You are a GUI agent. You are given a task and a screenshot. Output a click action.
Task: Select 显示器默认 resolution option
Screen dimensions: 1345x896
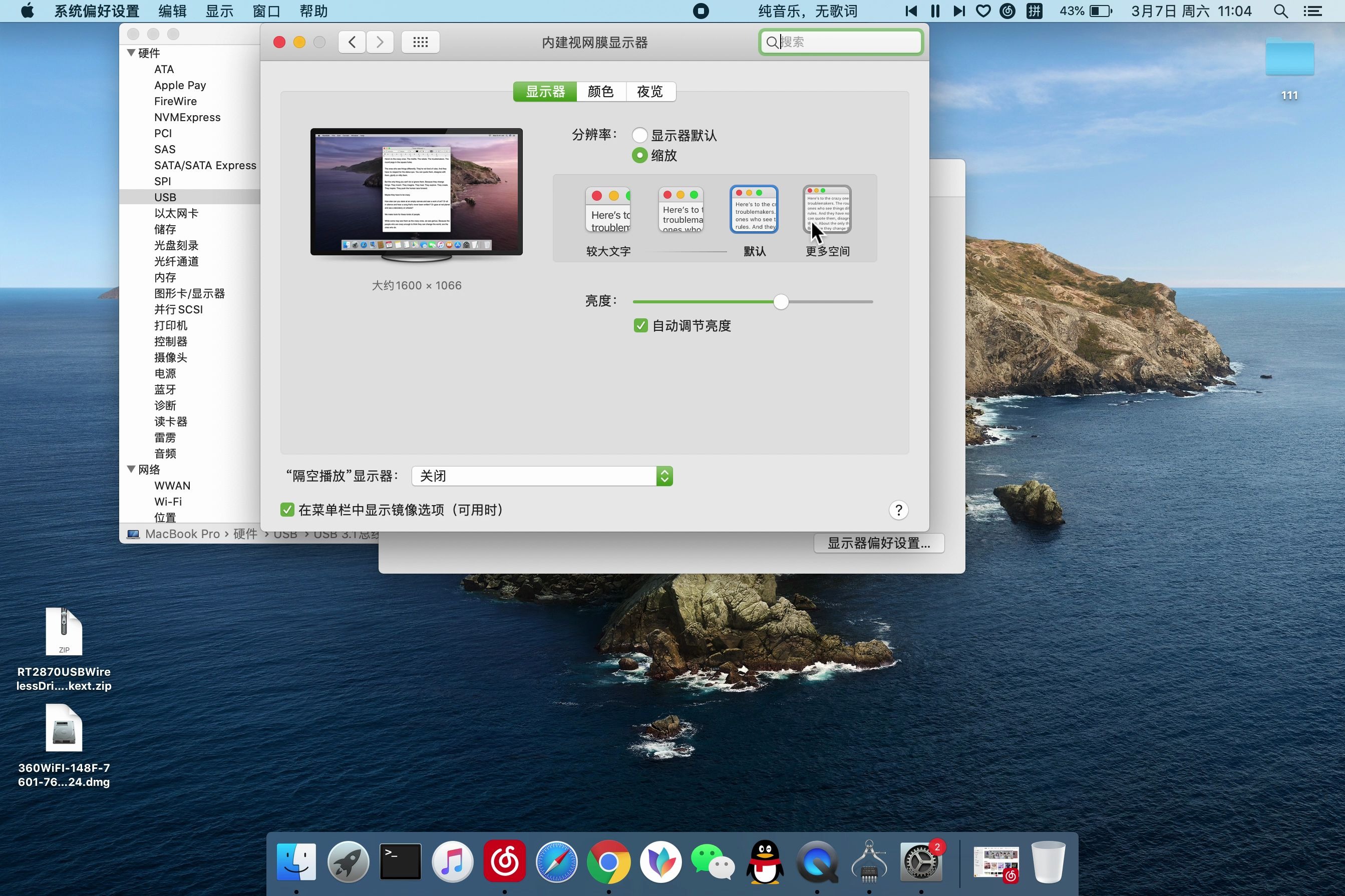[x=639, y=136]
